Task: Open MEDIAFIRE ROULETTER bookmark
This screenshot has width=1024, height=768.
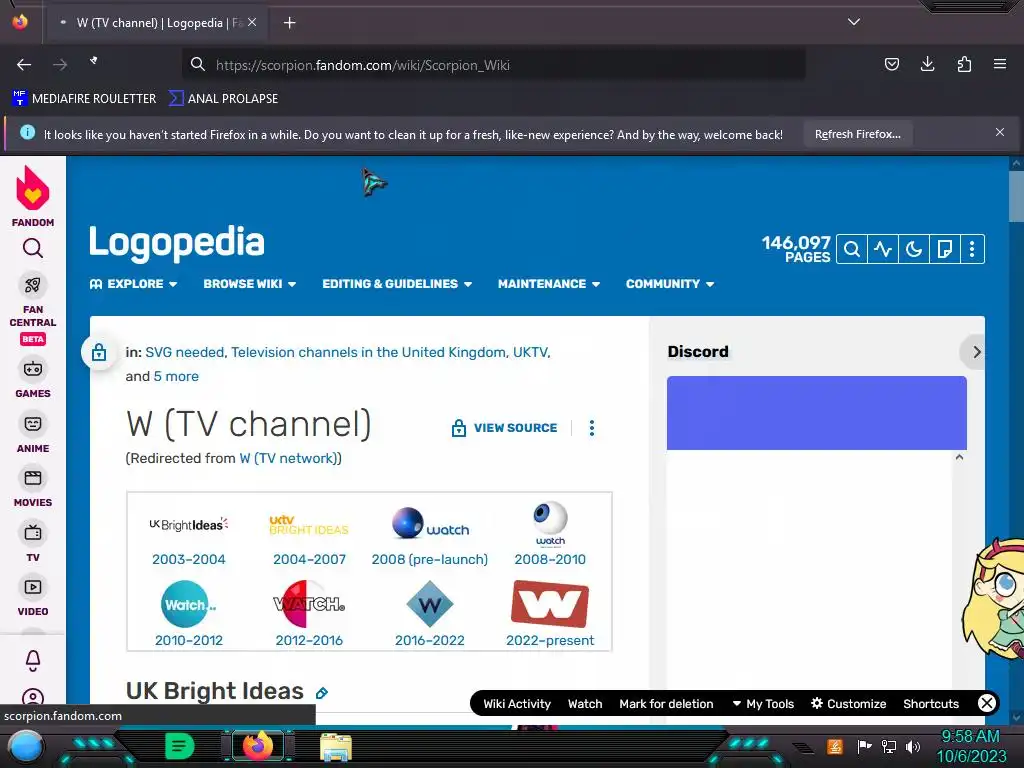Action: [x=84, y=99]
